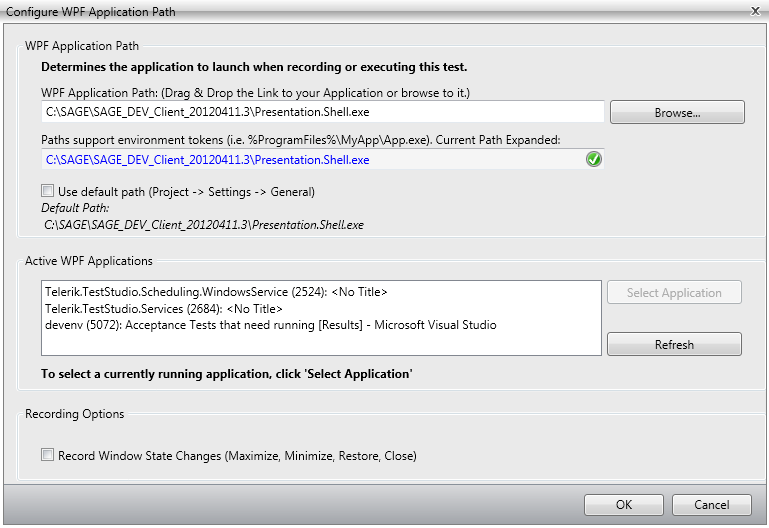Image resolution: width=769 pixels, height=528 pixels.
Task: Click the Record Window State Changes label
Action: pos(237,455)
